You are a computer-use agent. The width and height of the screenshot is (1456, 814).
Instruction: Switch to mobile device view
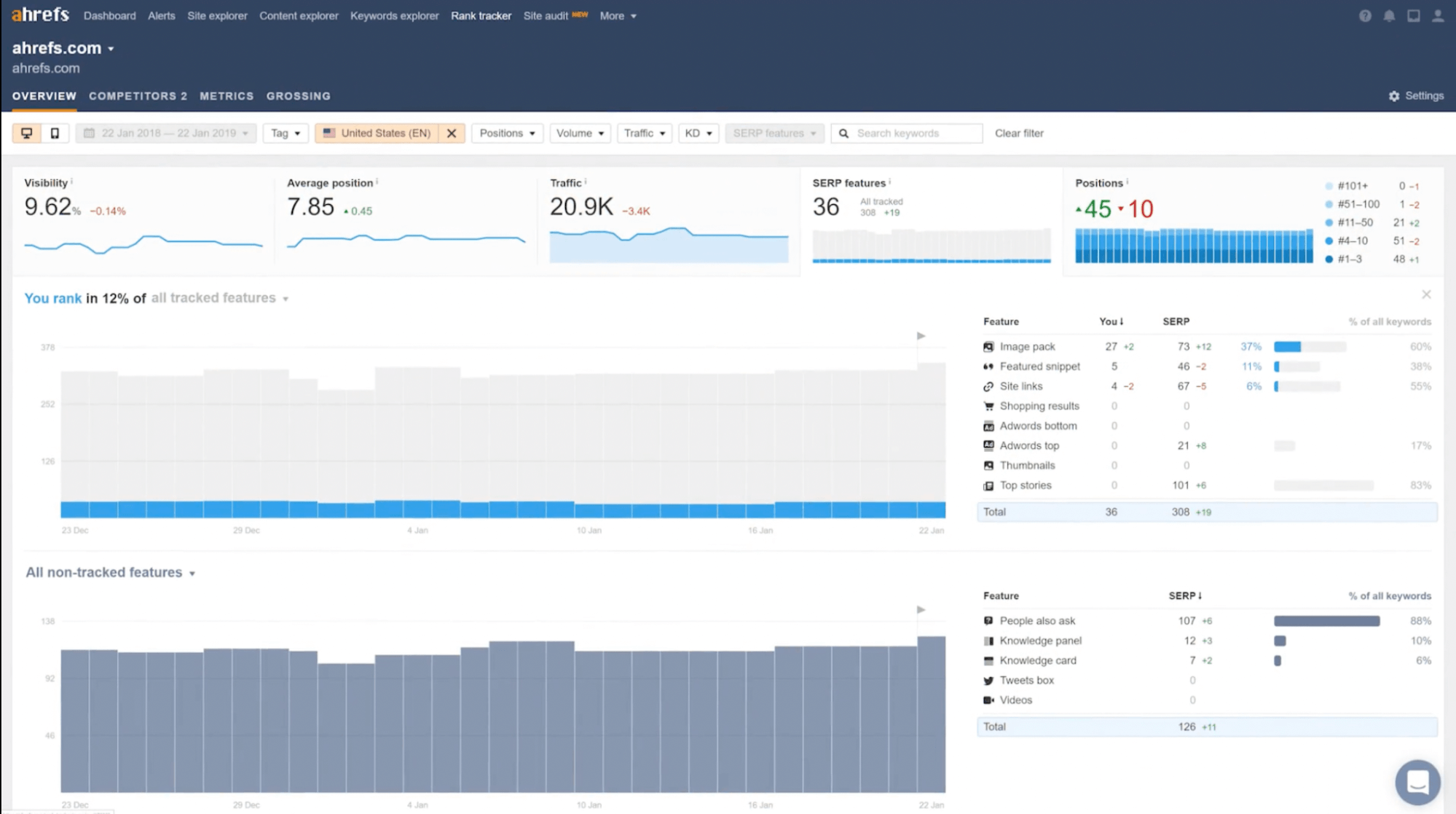(55, 133)
